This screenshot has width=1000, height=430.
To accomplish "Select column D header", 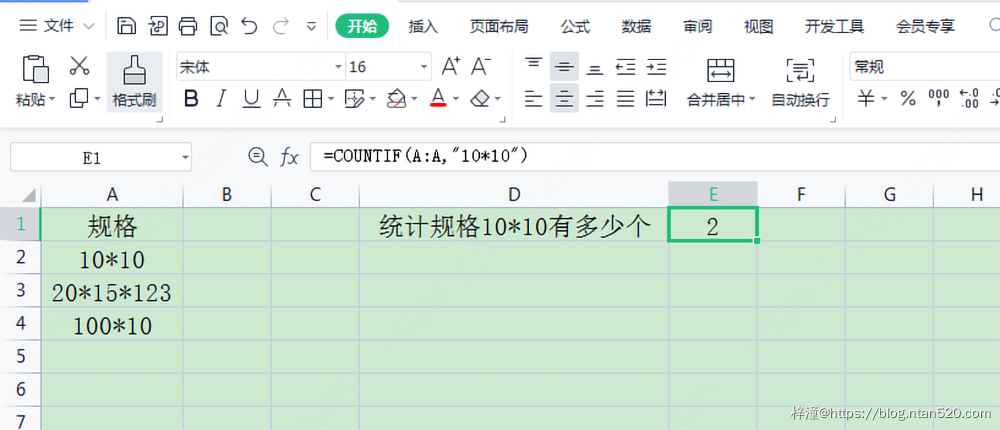I will [514, 195].
